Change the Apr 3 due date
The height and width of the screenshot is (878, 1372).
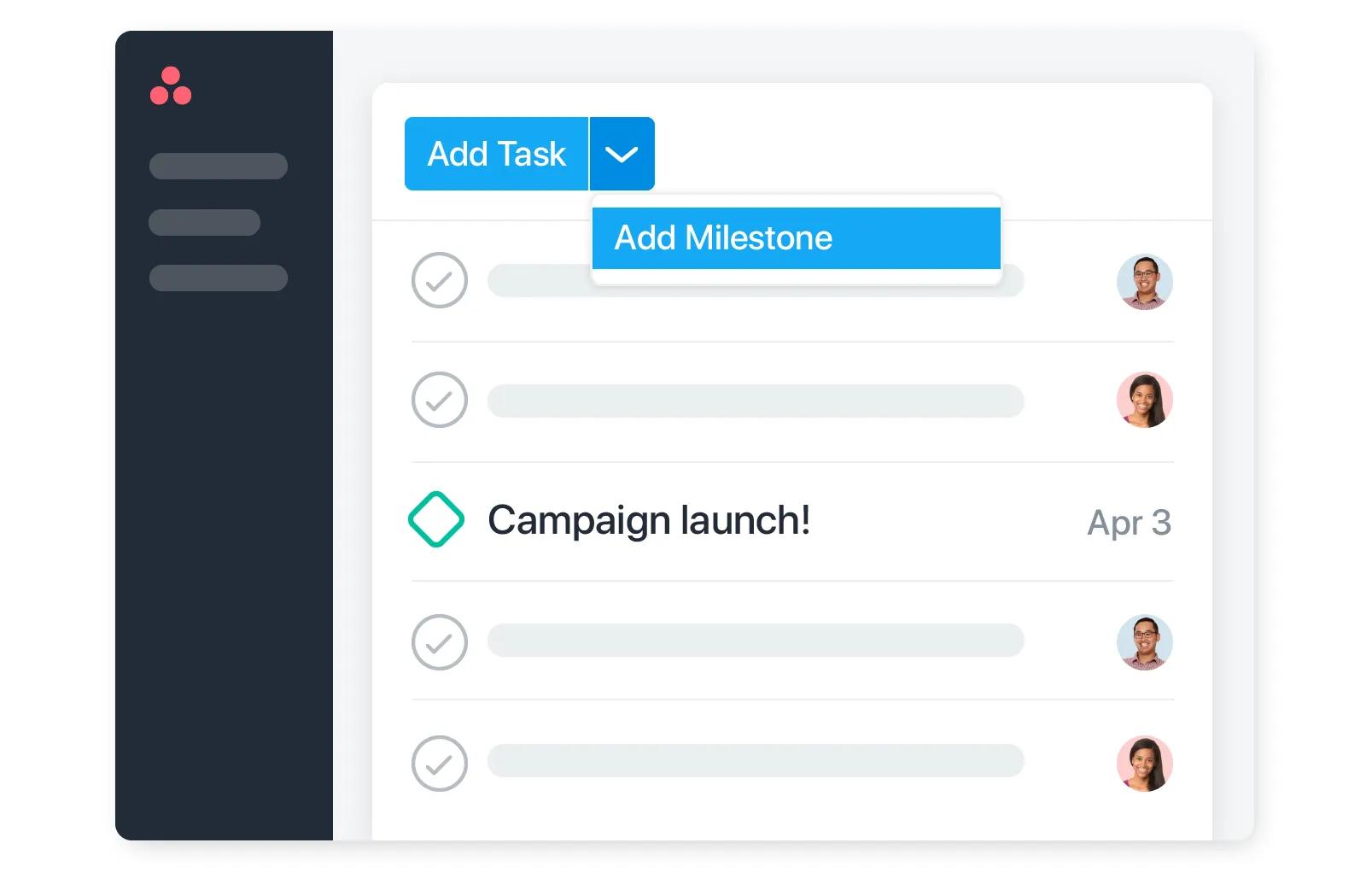pyautogui.click(x=1129, y=523)
